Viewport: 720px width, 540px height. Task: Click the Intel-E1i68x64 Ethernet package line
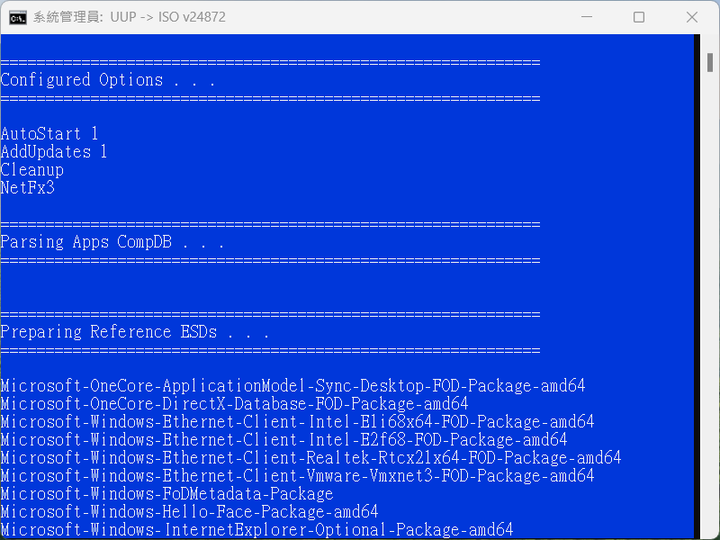point(298,422)
